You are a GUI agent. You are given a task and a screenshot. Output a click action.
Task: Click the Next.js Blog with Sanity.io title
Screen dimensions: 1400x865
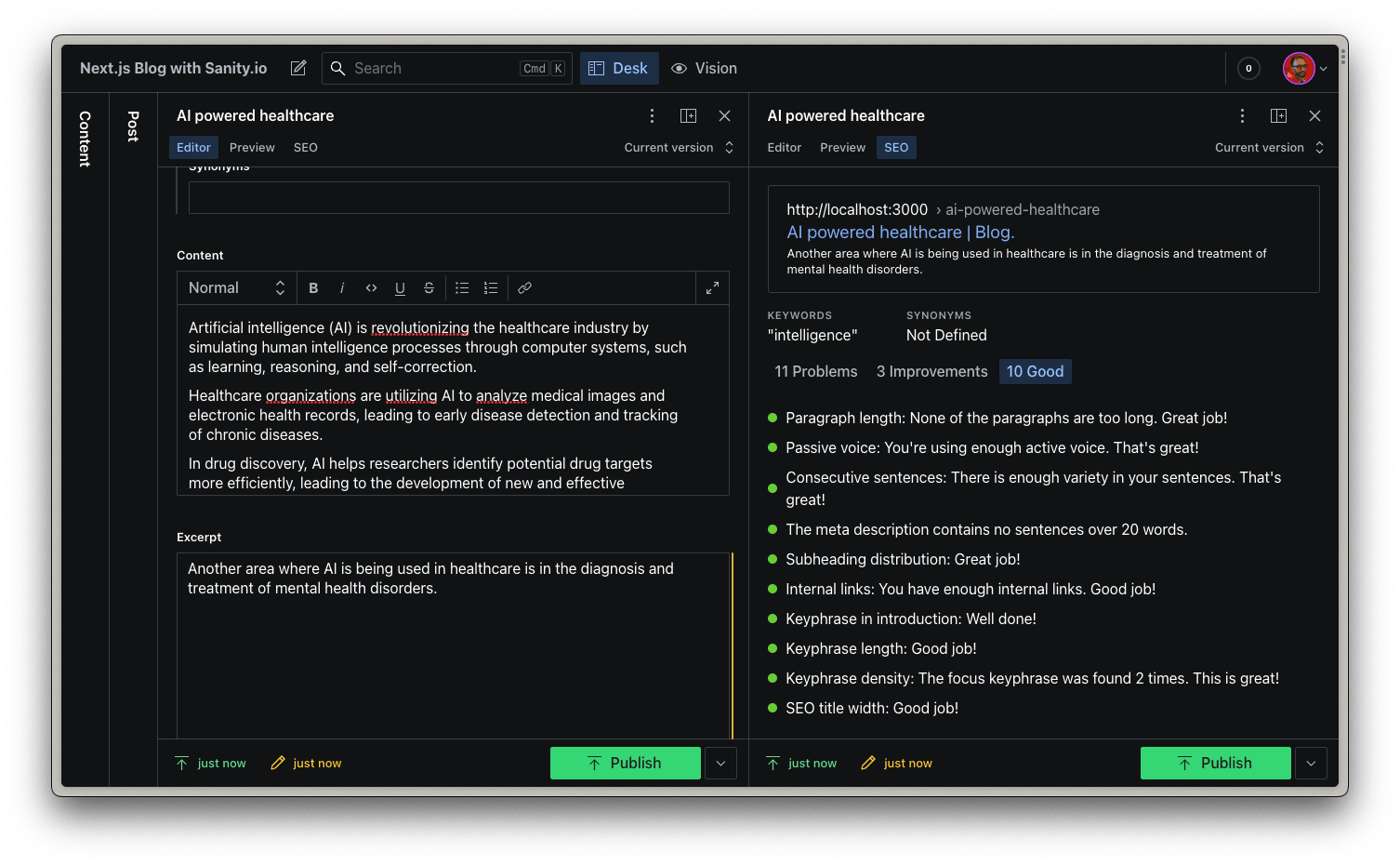pyautogui.click(x=174, y=68)
